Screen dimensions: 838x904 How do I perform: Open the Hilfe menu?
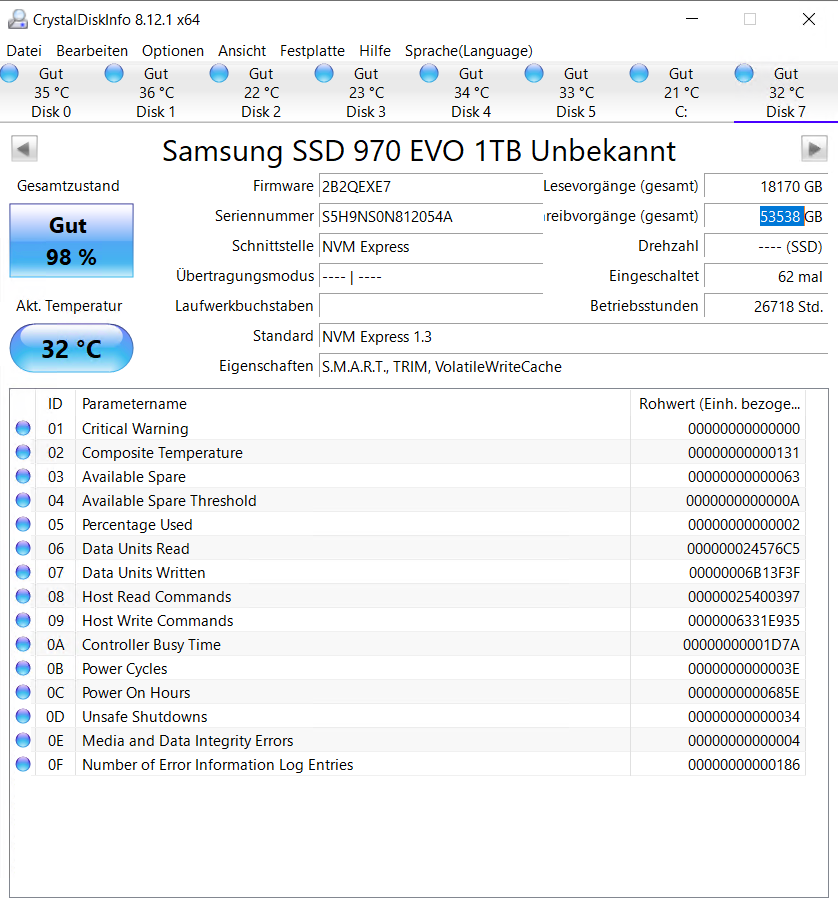[x=375, y=51]
